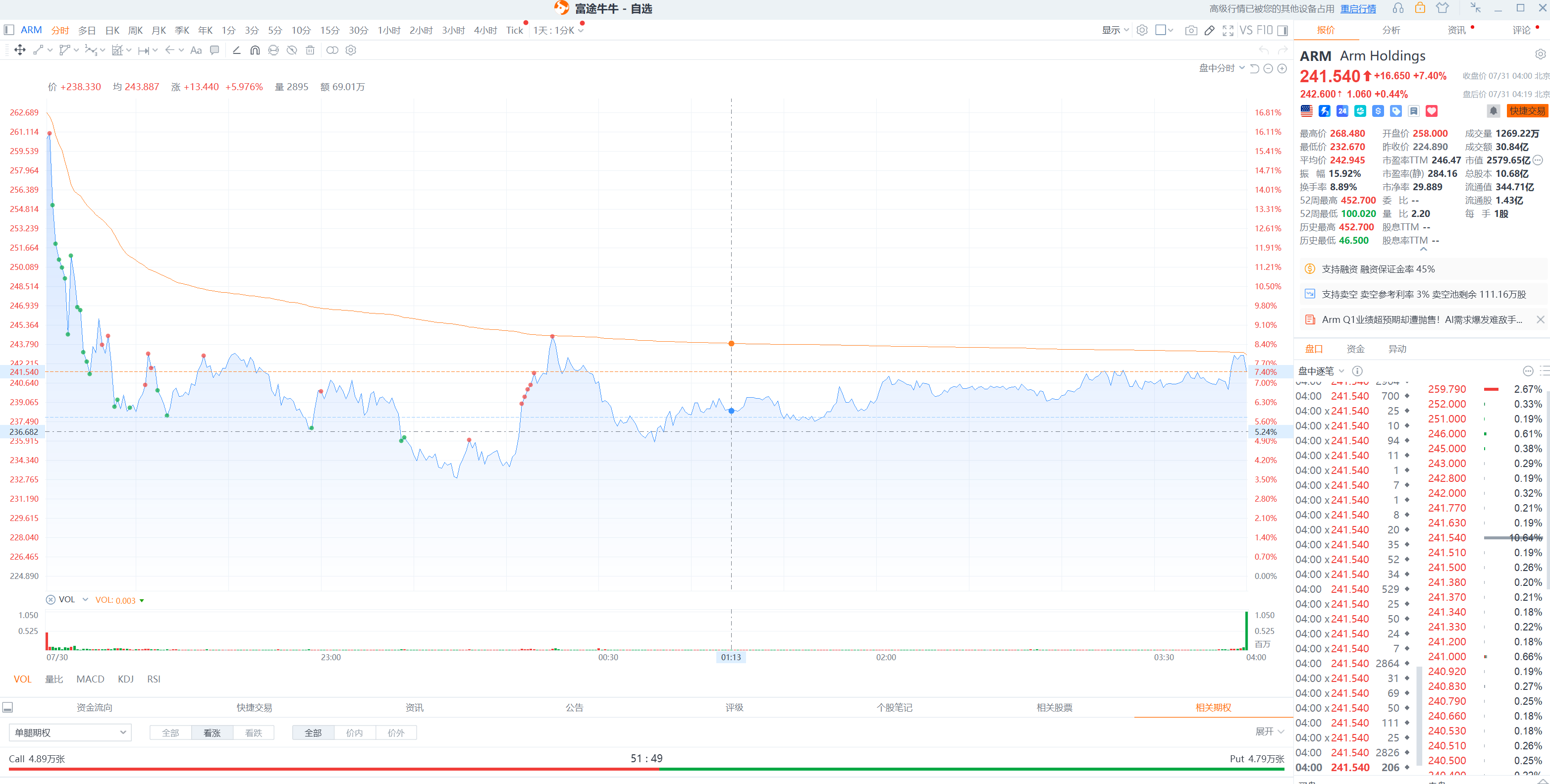Dismiss the Arm Q1 news banner
The image size is (1550, 784).
coord(1541,319)
